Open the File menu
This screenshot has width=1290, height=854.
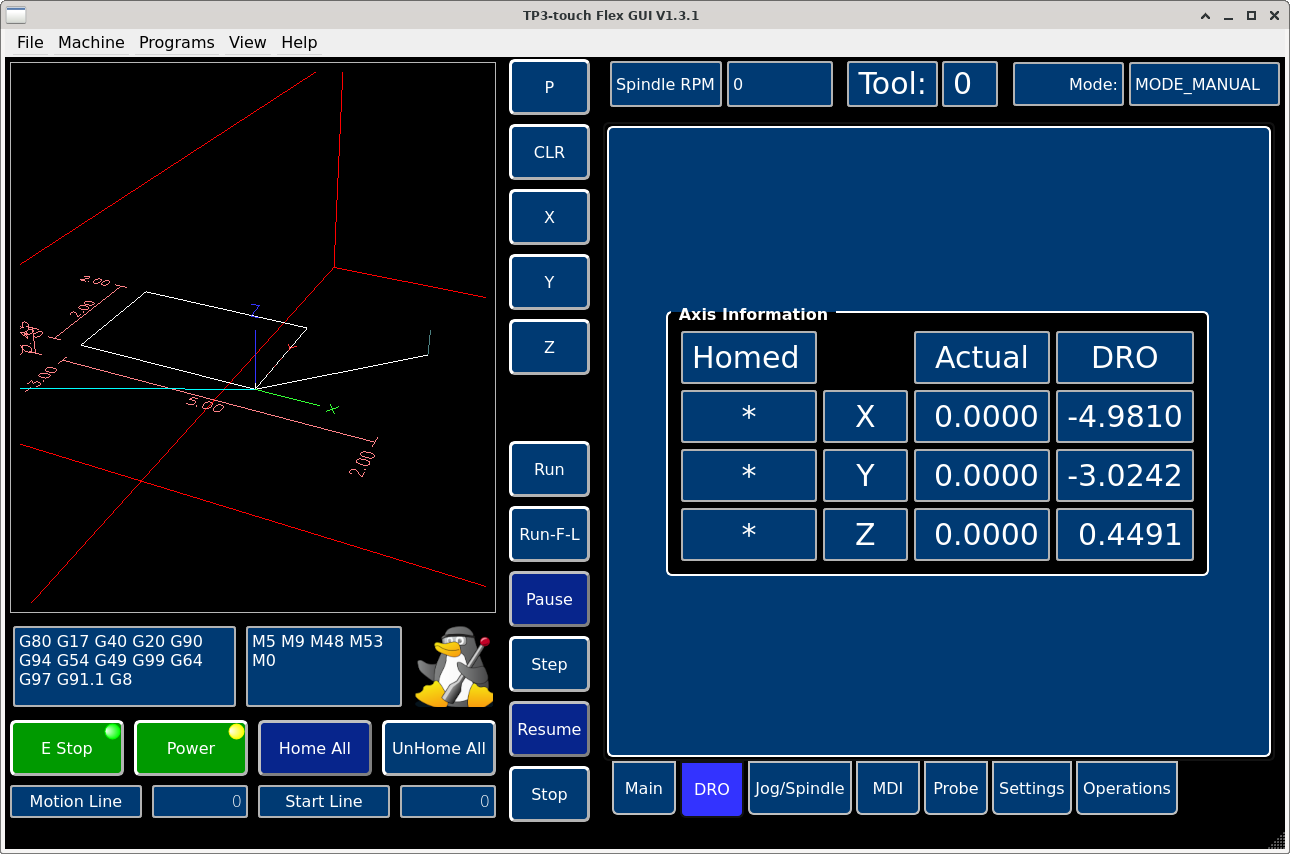pos(30,42)
